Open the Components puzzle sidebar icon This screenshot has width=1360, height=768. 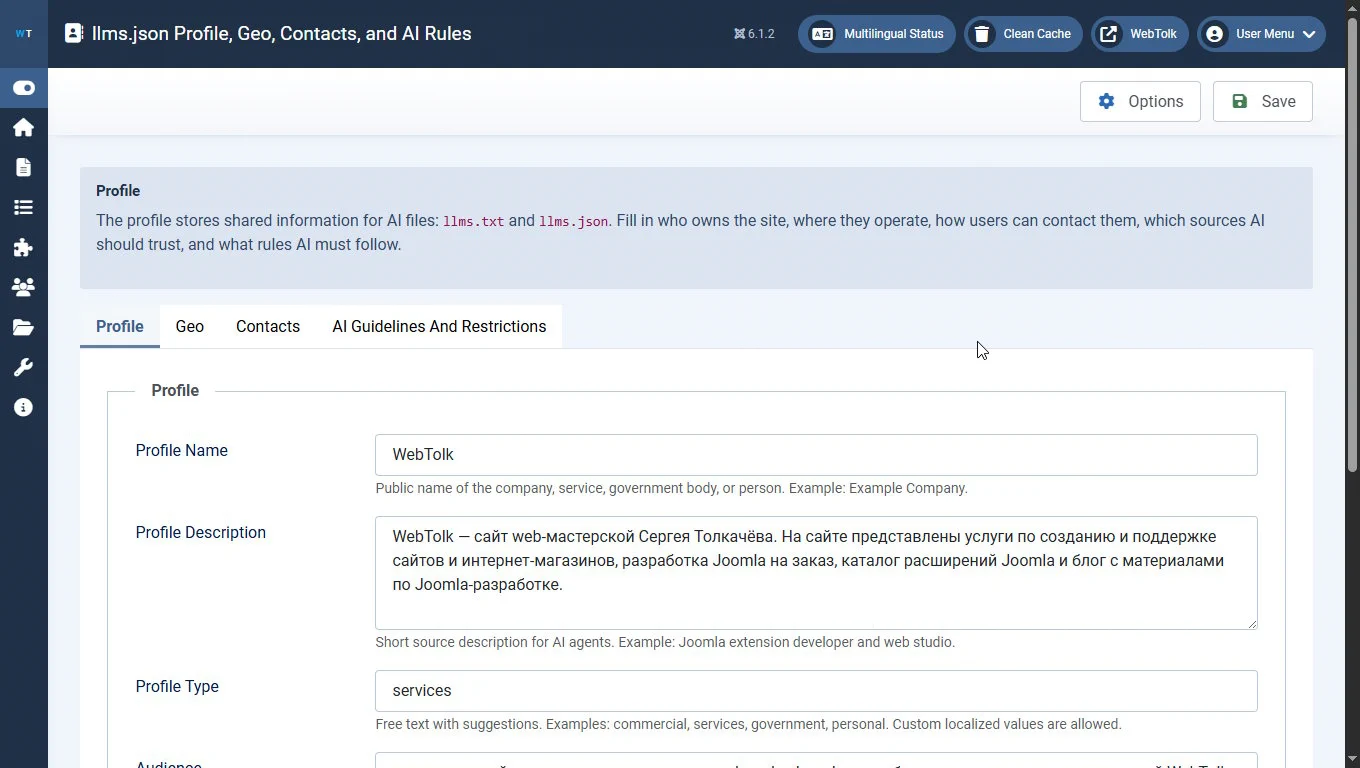point(24,248)
